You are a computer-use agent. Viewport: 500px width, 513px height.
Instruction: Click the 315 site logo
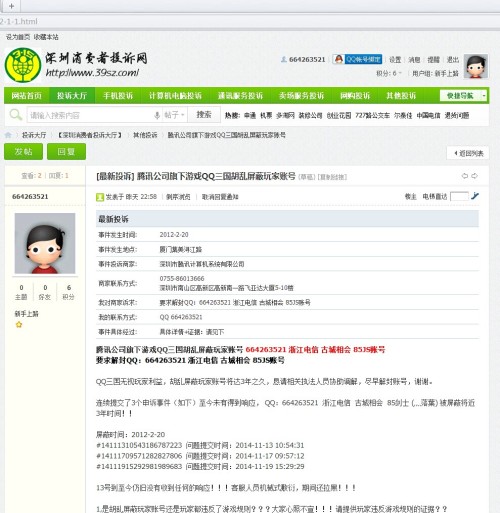tap(23, 65)
